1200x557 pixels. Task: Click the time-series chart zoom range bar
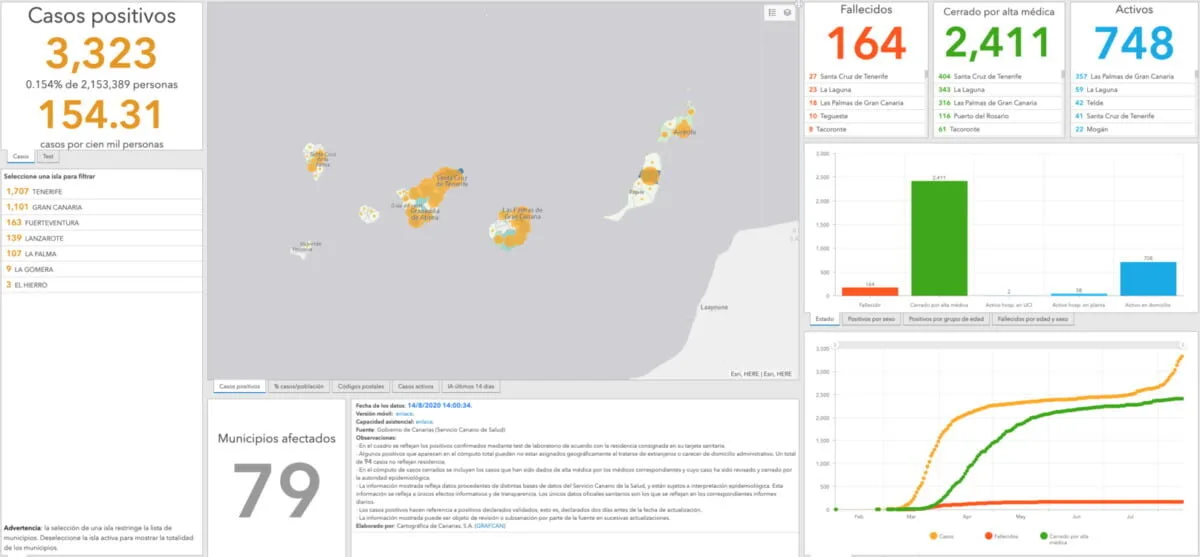tap(1010, 344)
